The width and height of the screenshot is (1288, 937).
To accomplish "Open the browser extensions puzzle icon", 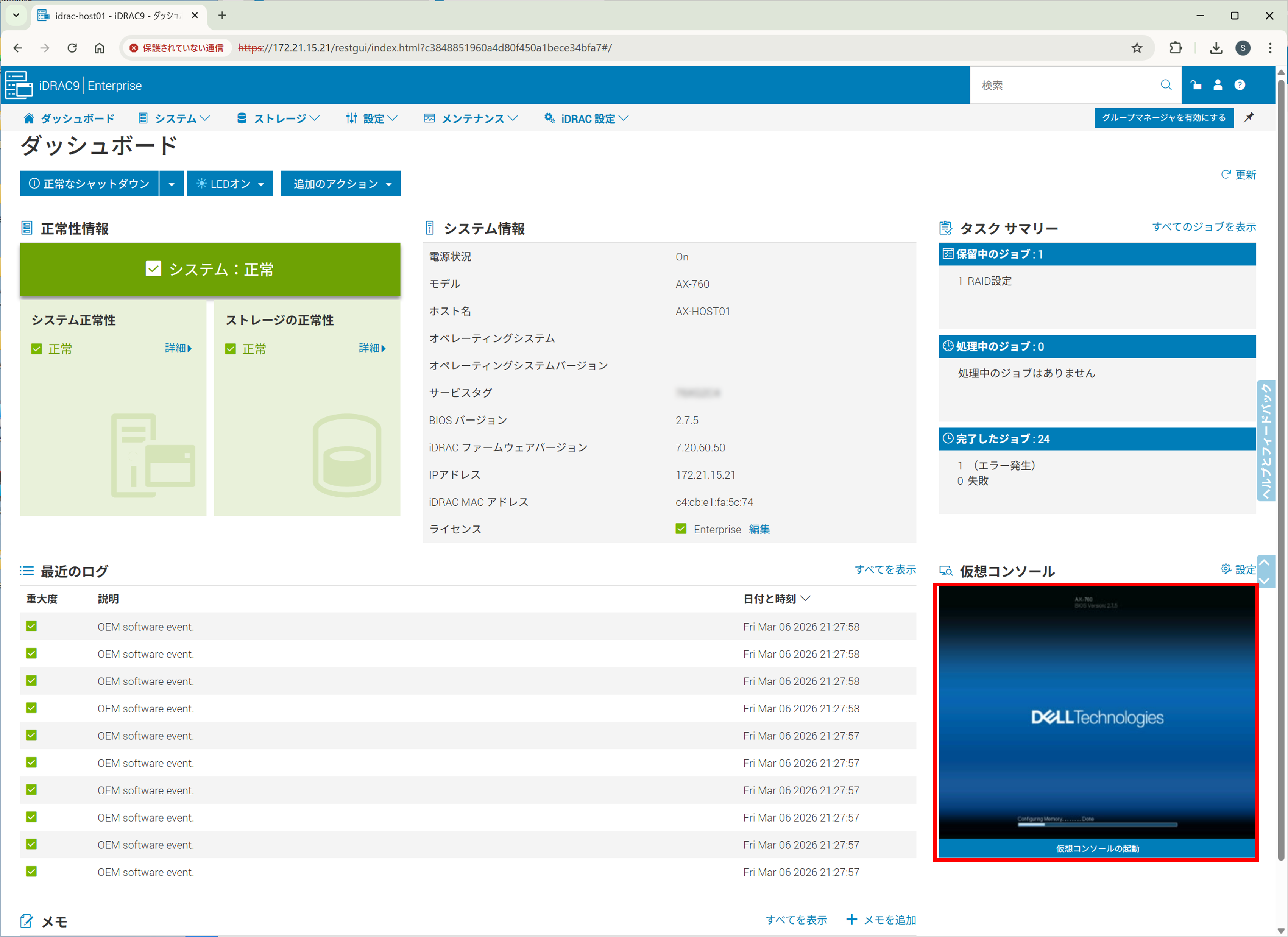I will [1176, 48].
